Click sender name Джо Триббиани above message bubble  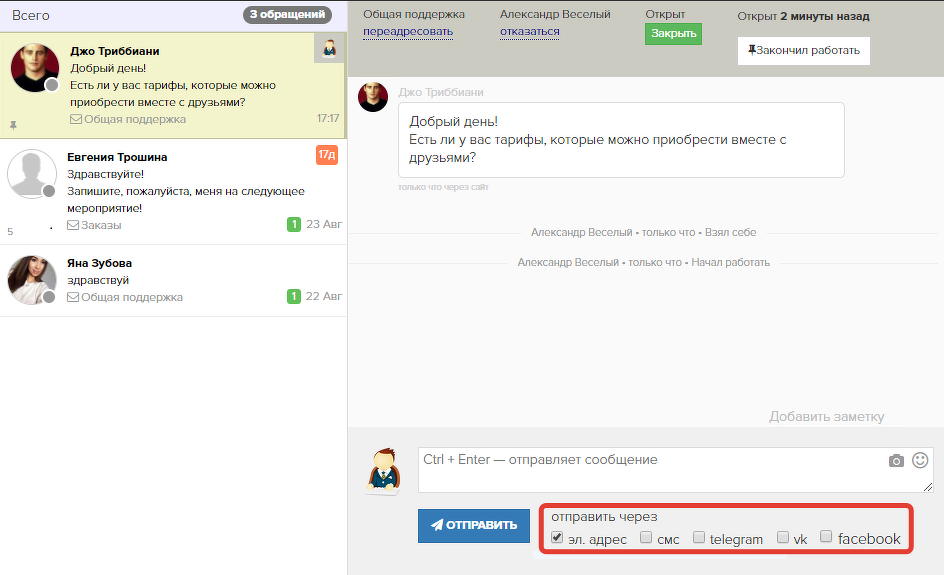point(441,92)
